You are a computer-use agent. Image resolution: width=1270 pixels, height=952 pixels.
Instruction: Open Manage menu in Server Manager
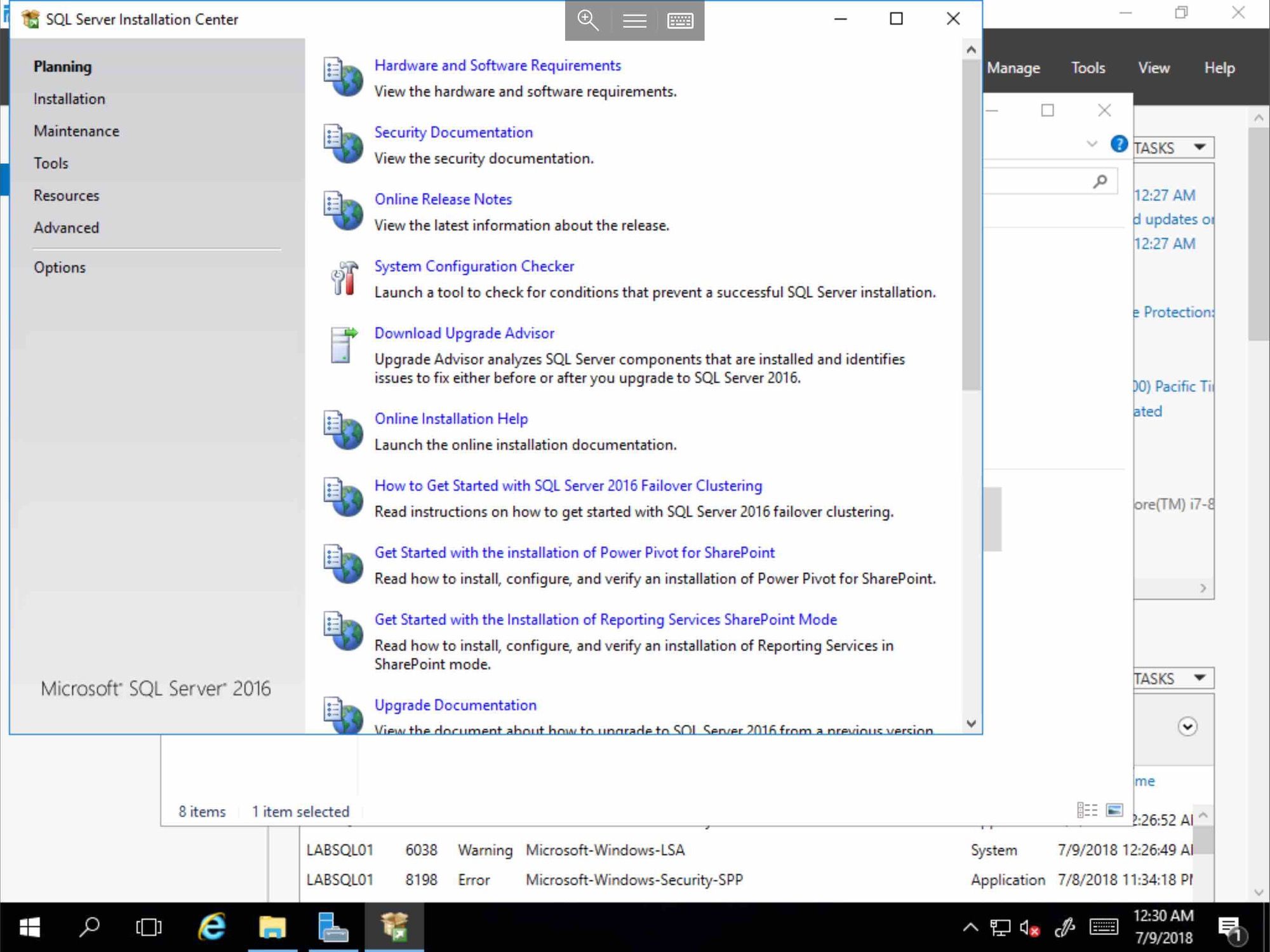click(1013, 68)
